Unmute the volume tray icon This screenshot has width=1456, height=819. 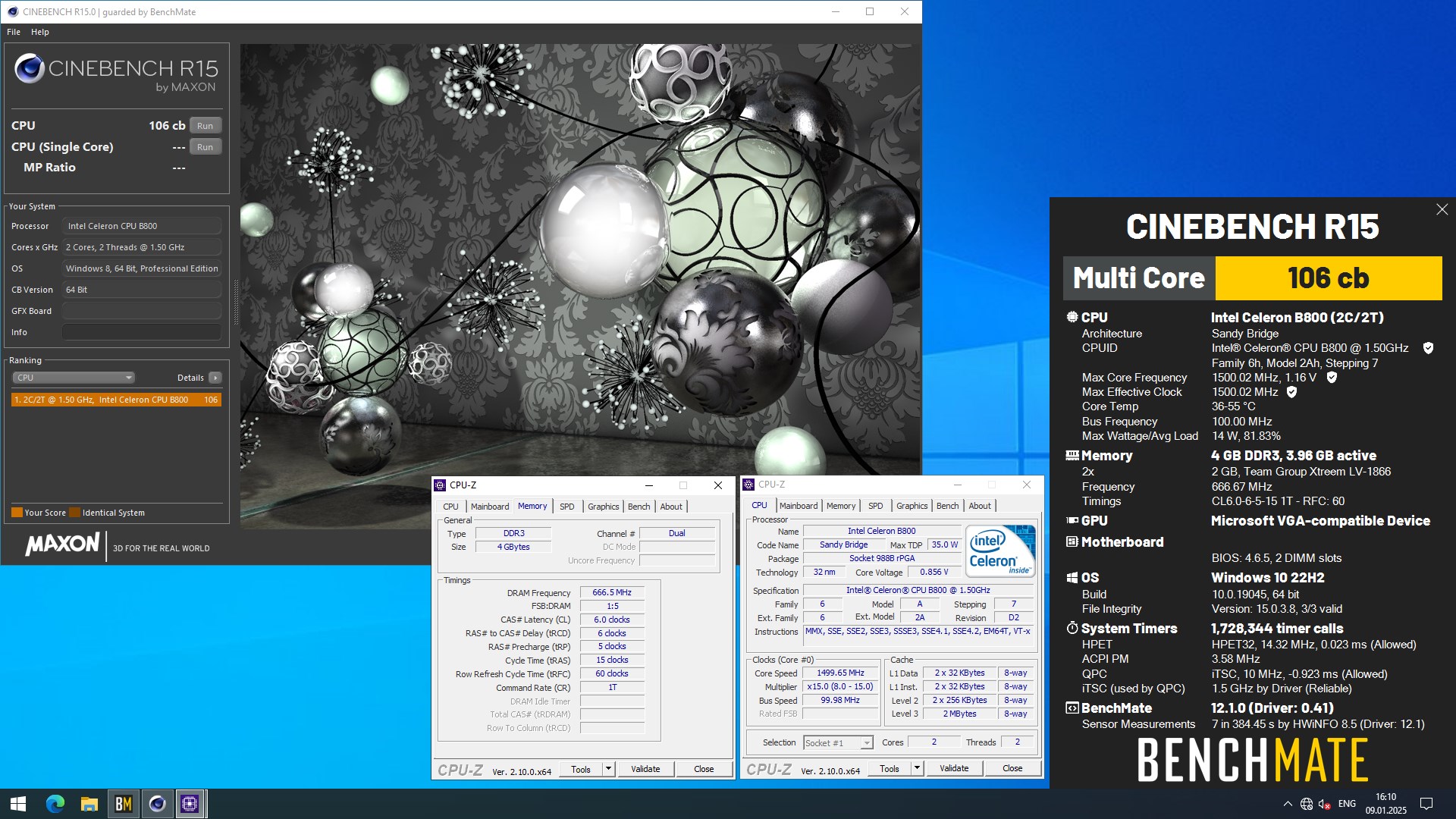[1325, 804]
